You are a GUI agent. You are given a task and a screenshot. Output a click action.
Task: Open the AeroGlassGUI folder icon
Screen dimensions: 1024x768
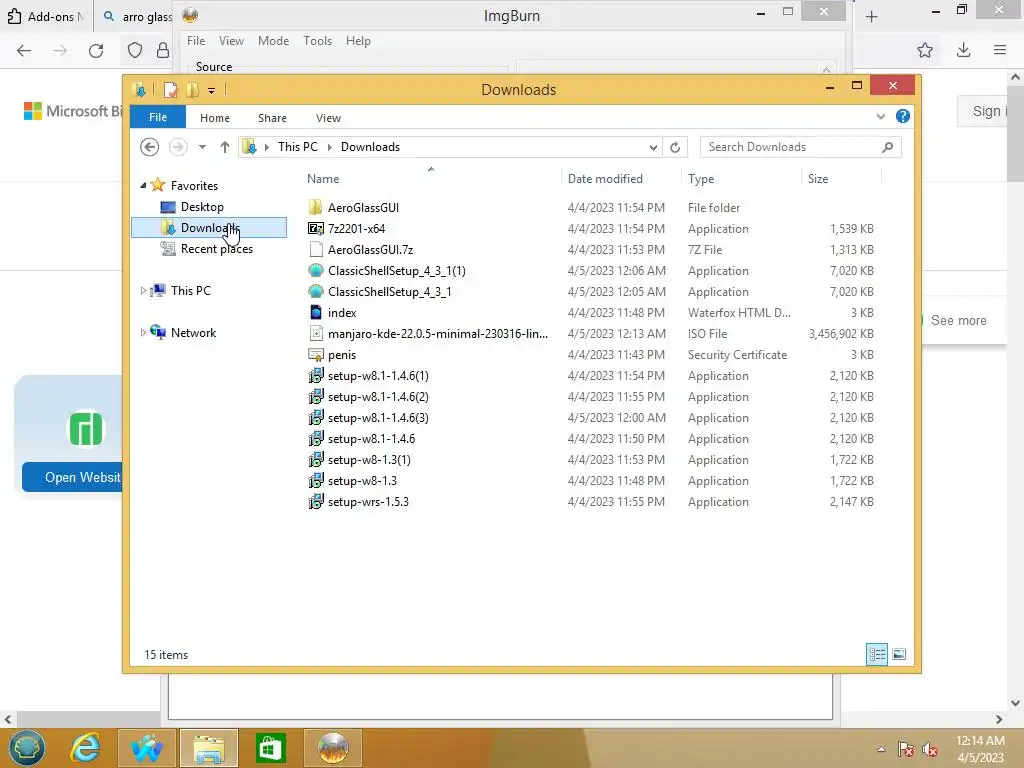pos(315,208)
